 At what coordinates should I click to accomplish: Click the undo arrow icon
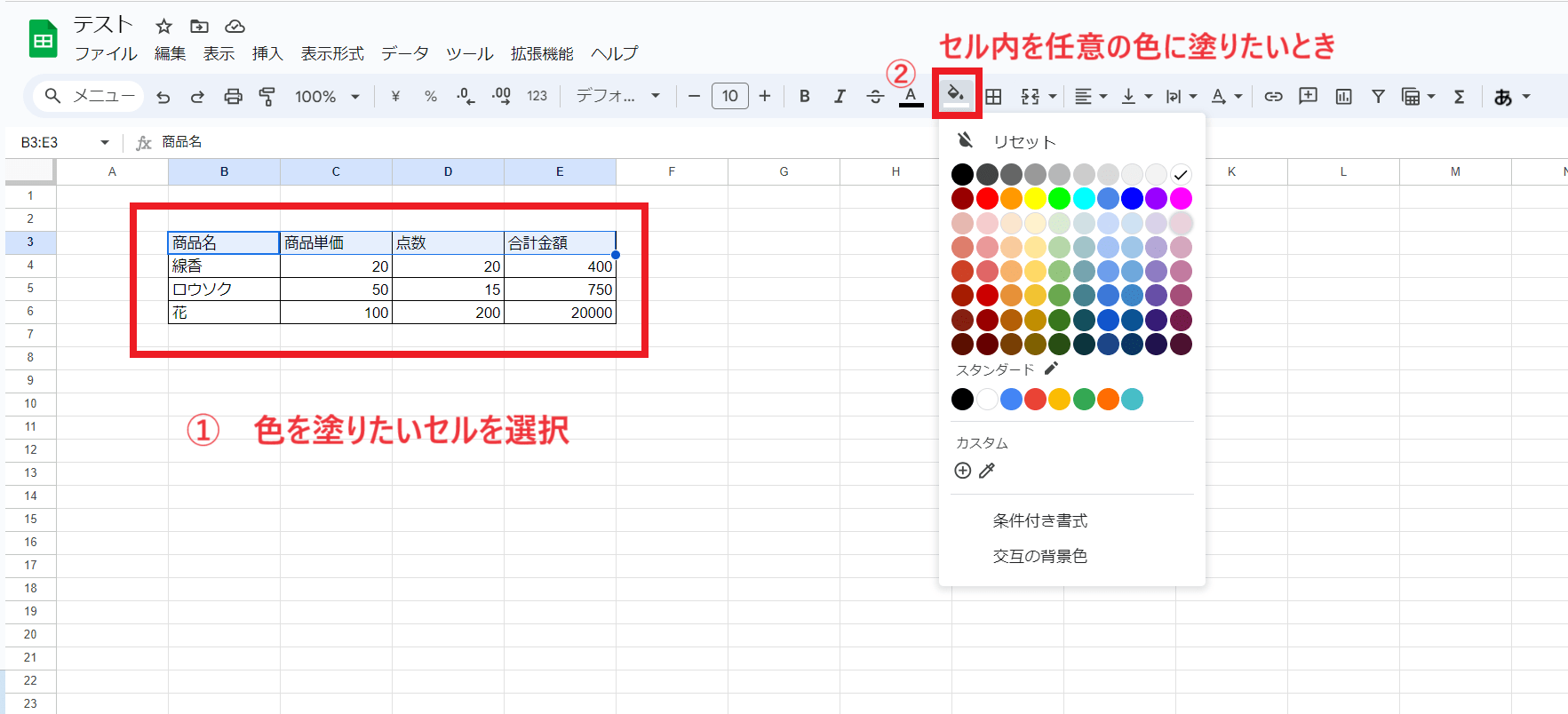coord(163,97)
